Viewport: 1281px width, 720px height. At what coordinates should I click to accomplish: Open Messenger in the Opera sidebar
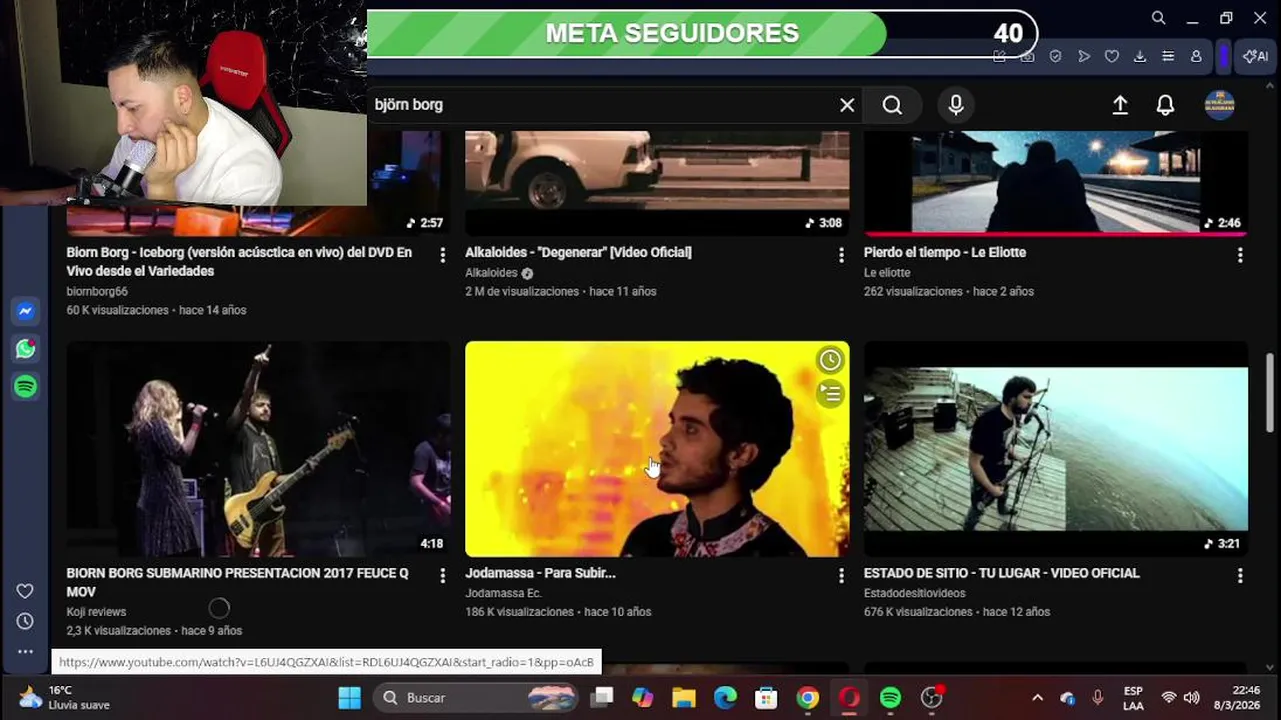26,311
